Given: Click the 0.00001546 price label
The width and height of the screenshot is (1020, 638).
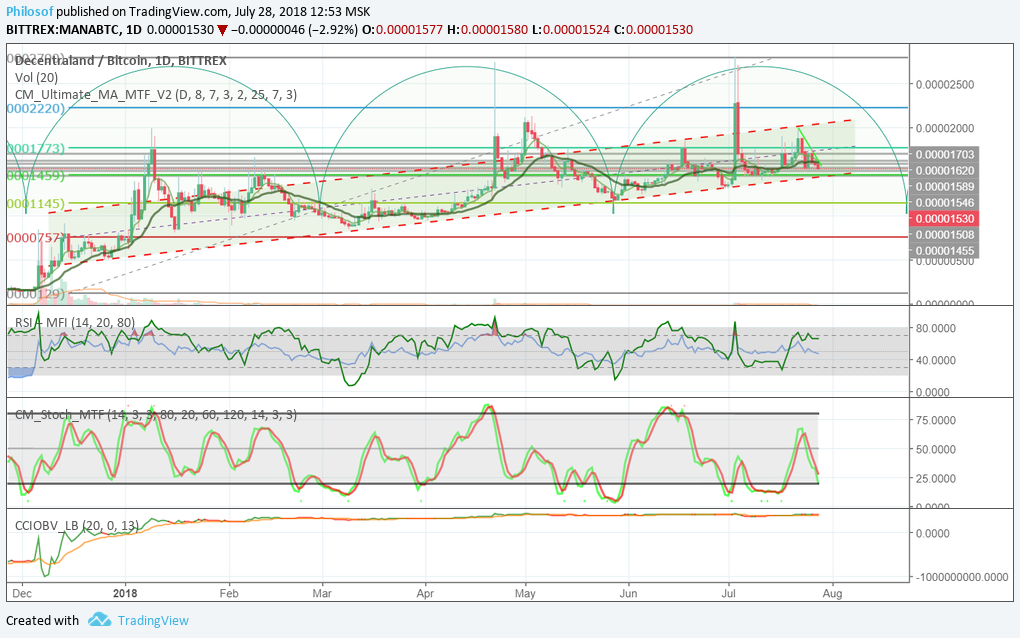Looking at the screenshot, I should tap(944, 203).
